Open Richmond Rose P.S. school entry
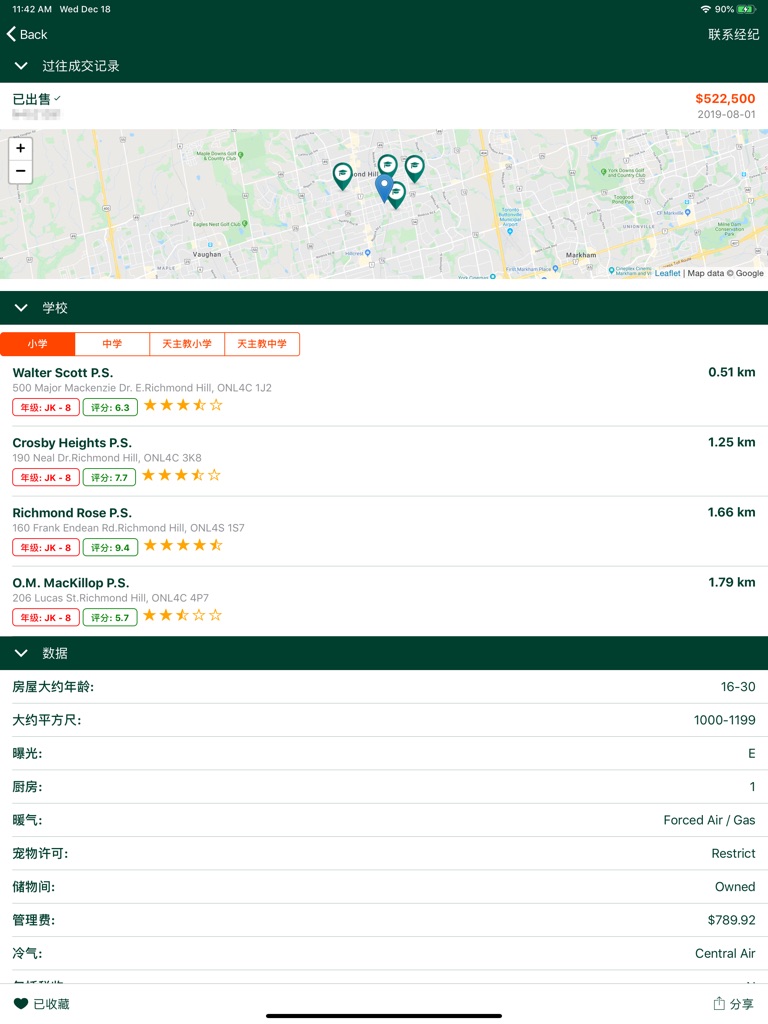The width and height of the screenshot is (768, 1024). point(384,531)
